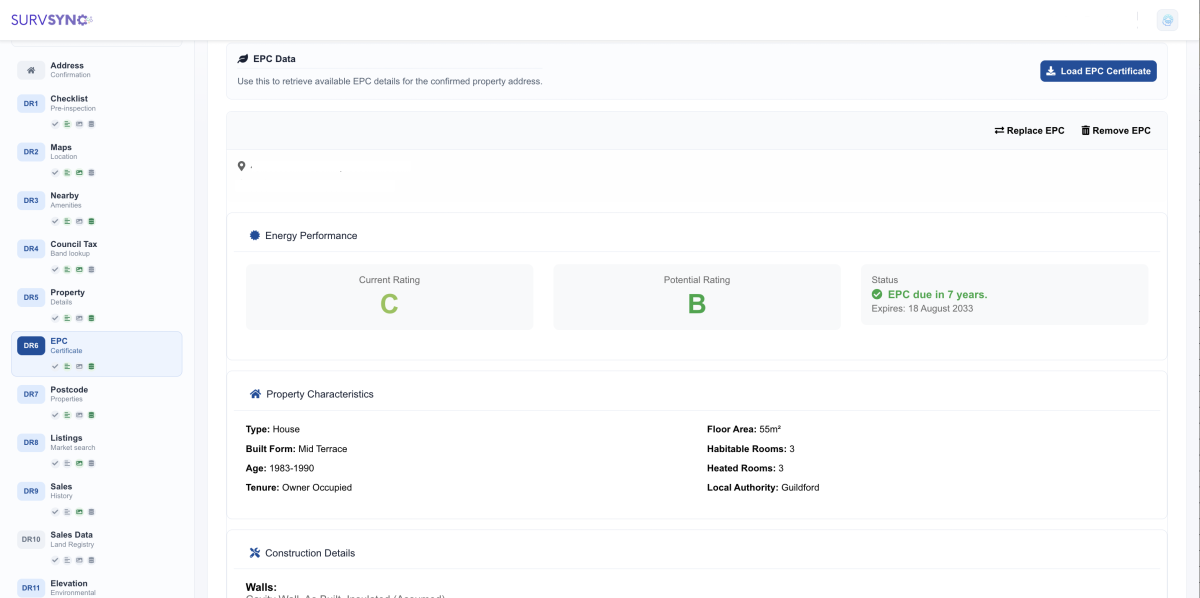Click the image icon under Checklist Pre-inspection
Viewport: 1200px width, 598px height.
[x=79, y=124]
